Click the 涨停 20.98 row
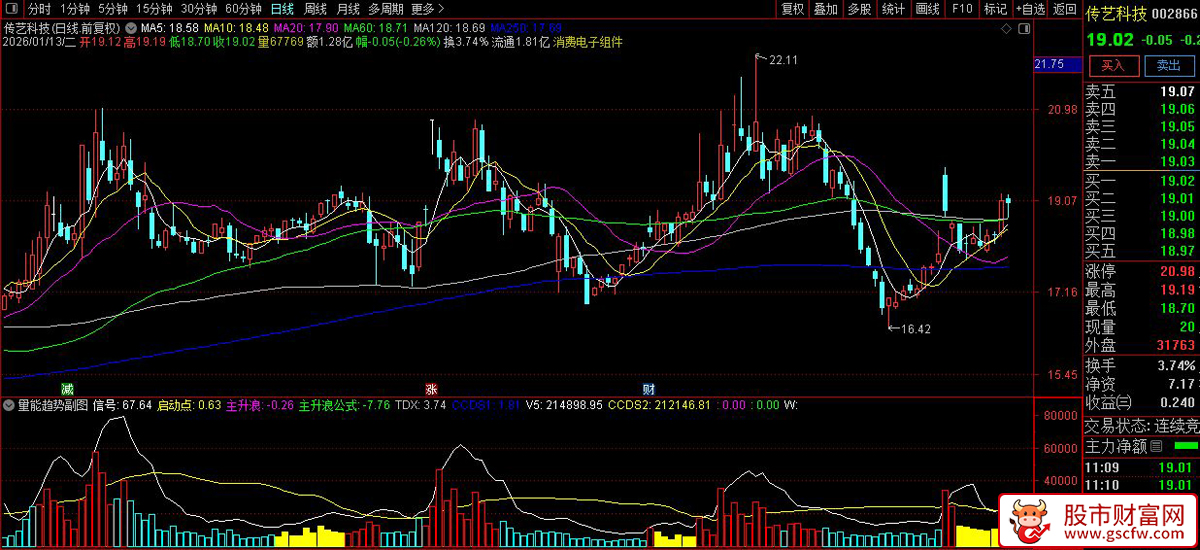The height and width of the screenshot is (550, 1200). point(1142,272)
